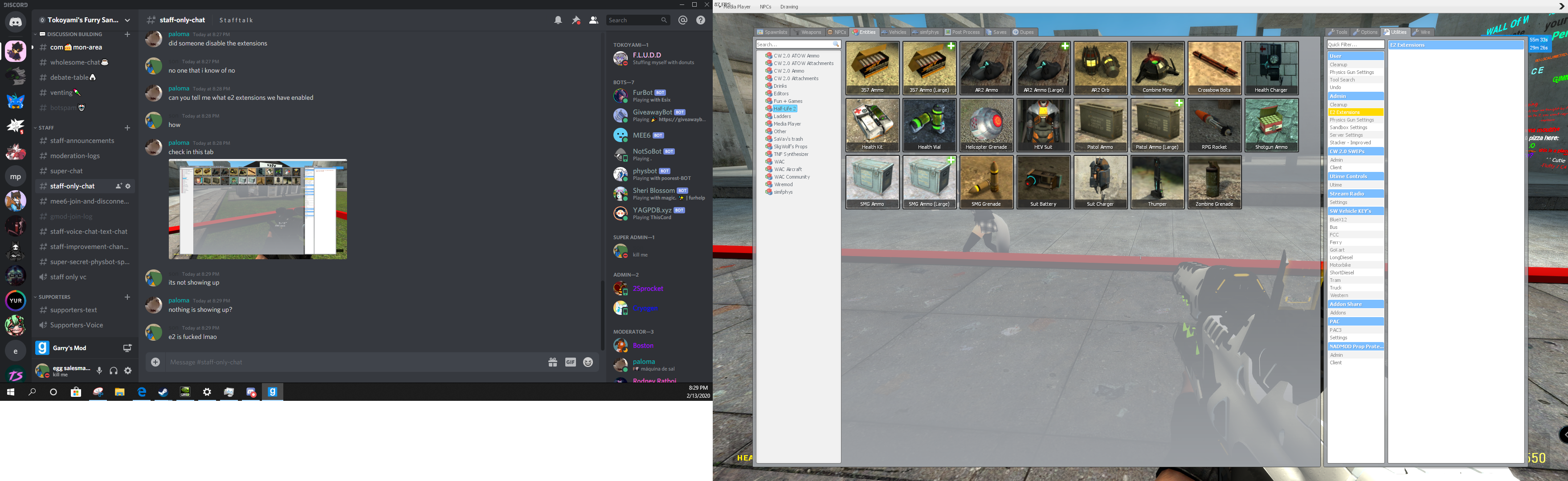
Task: Click the Health Kit spawn icon
Action: [x=872, y=124]
